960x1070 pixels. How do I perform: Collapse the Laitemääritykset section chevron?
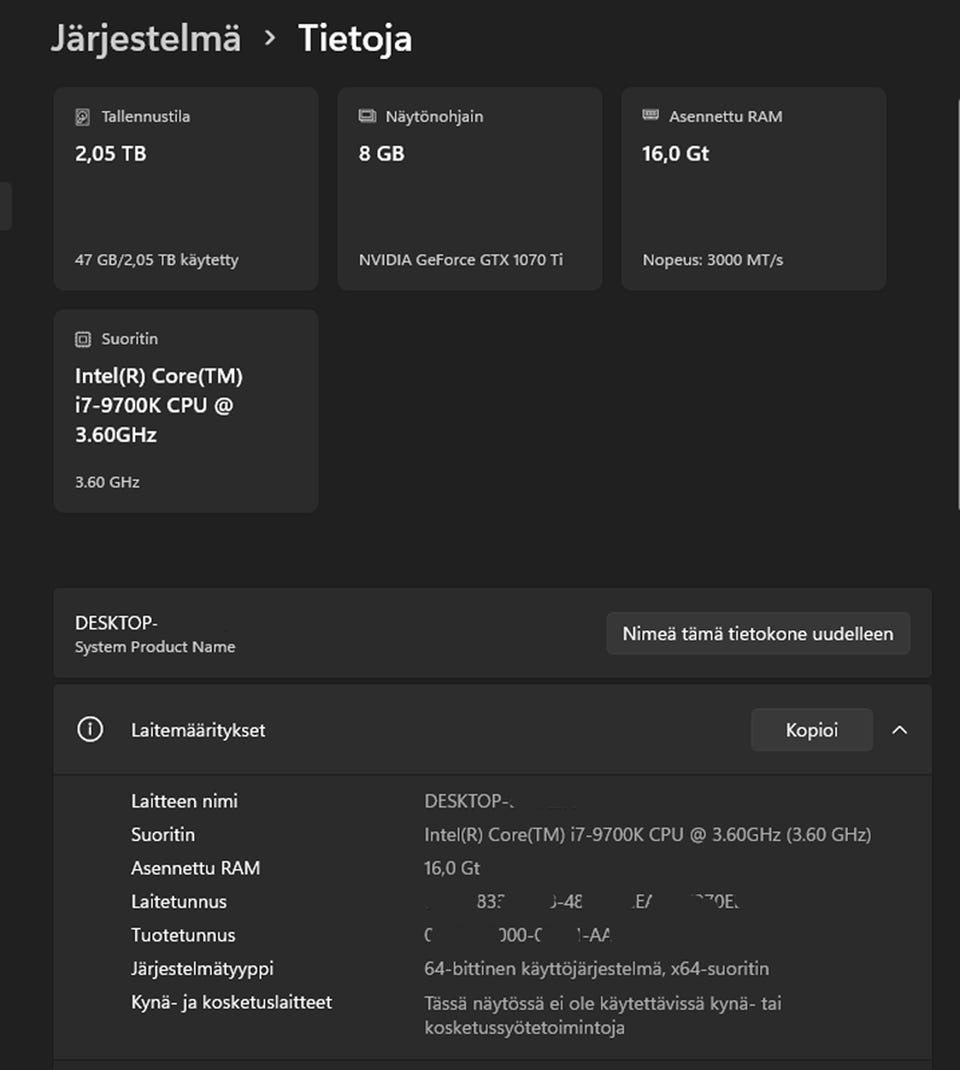click(x=899, y=730)
